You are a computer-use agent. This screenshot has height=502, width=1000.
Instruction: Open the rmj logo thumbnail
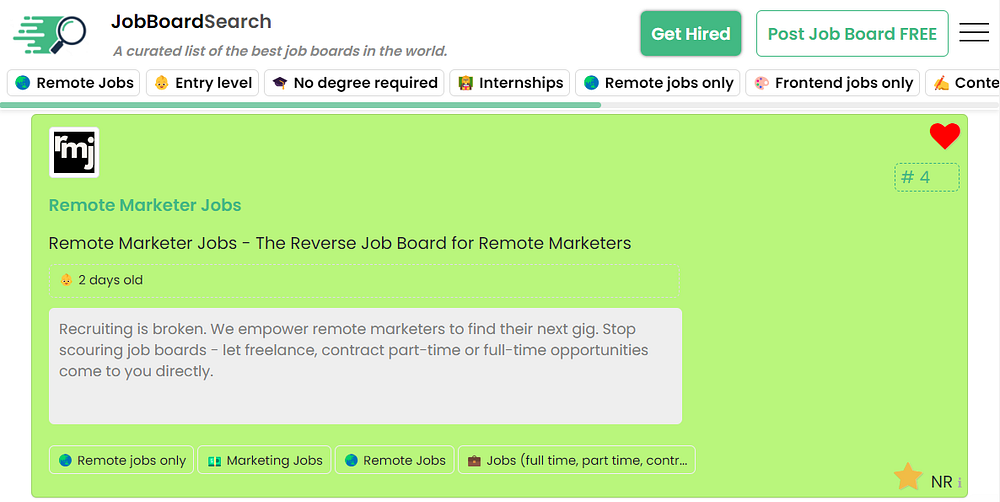74,153
